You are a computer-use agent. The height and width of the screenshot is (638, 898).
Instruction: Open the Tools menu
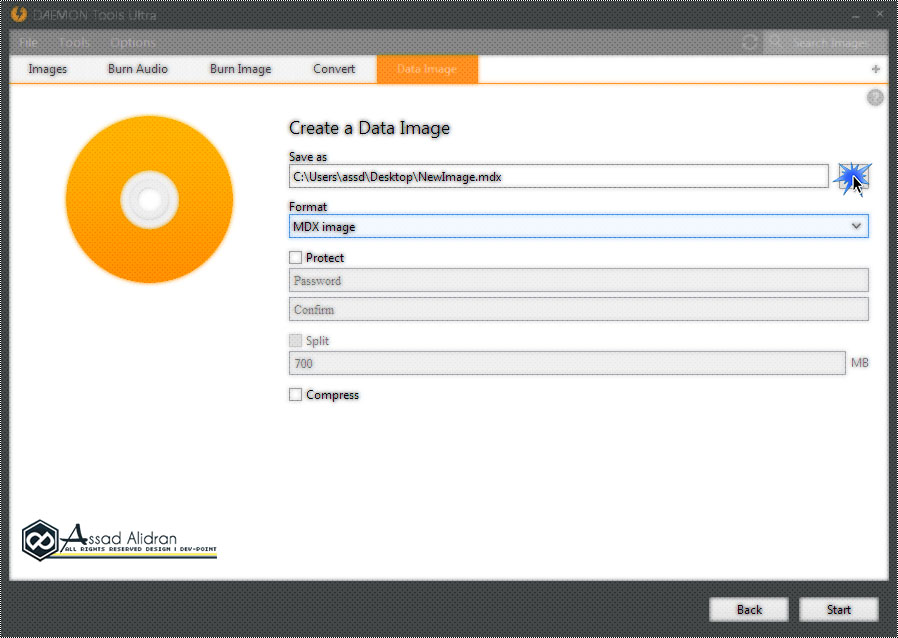pyautogui.click(x=74, y=42)
